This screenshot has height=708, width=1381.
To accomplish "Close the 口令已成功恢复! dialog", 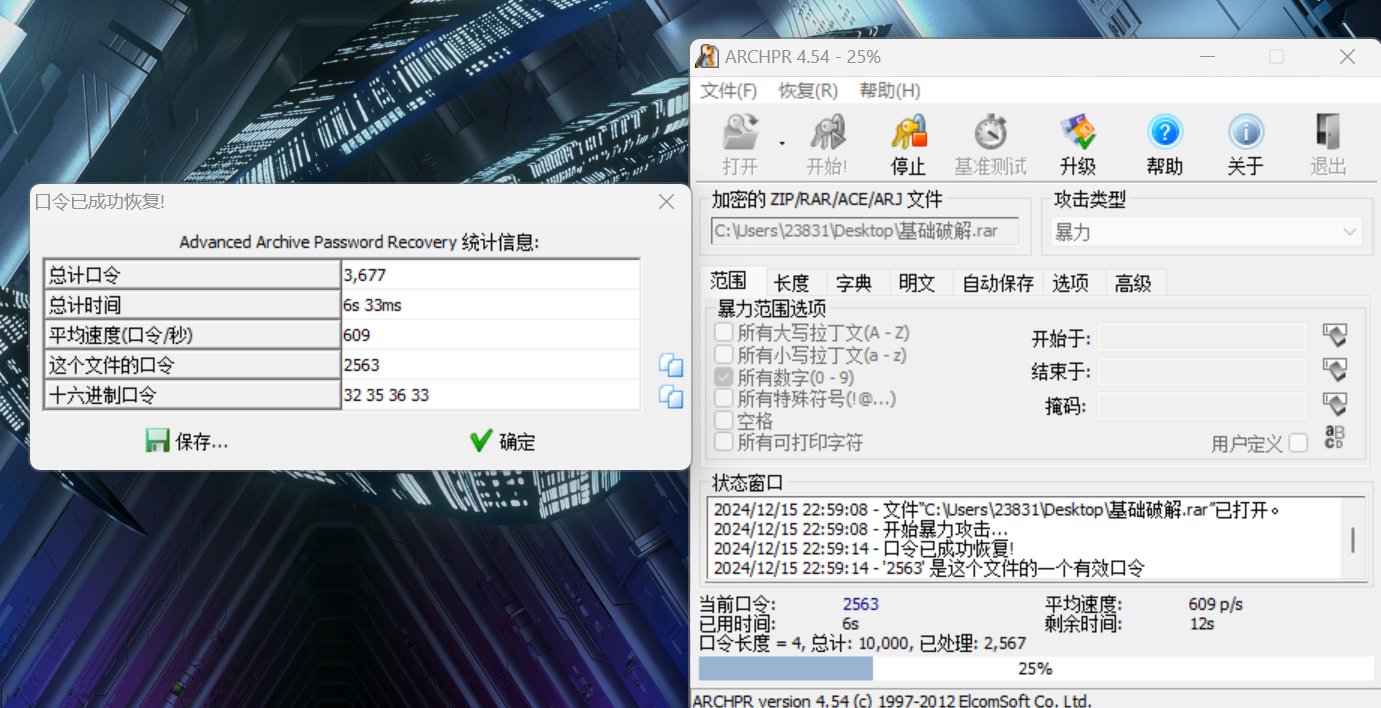I will pyautogui.click(x=667, y=201).
